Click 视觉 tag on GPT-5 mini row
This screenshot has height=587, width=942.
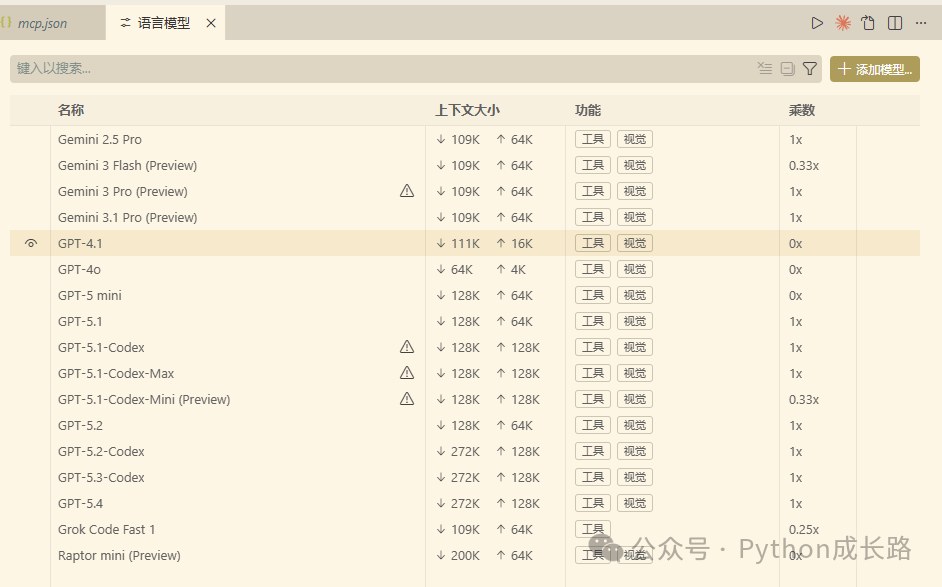pos(634,295)
